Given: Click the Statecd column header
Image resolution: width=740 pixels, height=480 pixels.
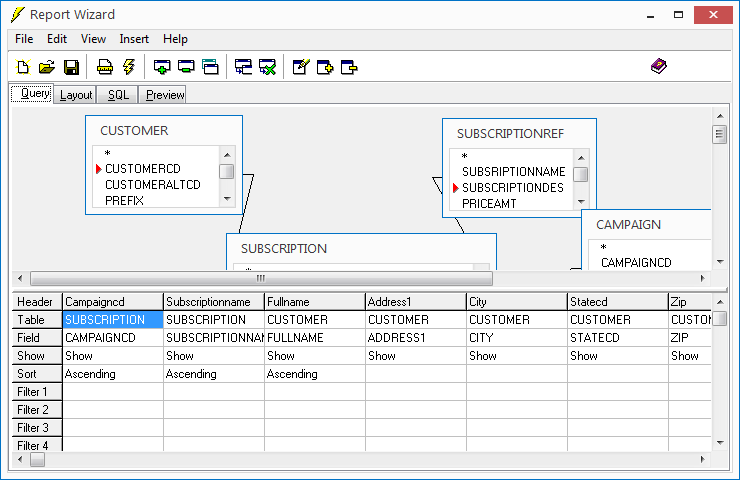Looking at the screenshot, I should coord(618,302).
